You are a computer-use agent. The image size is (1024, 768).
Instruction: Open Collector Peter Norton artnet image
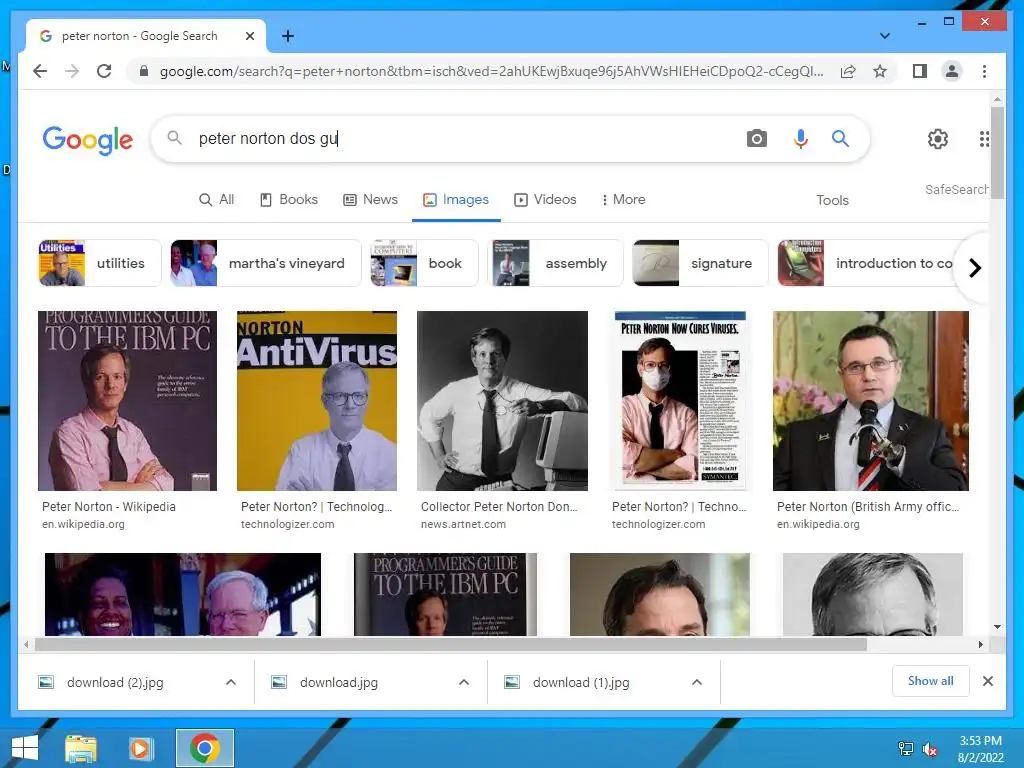pos(502,400)
